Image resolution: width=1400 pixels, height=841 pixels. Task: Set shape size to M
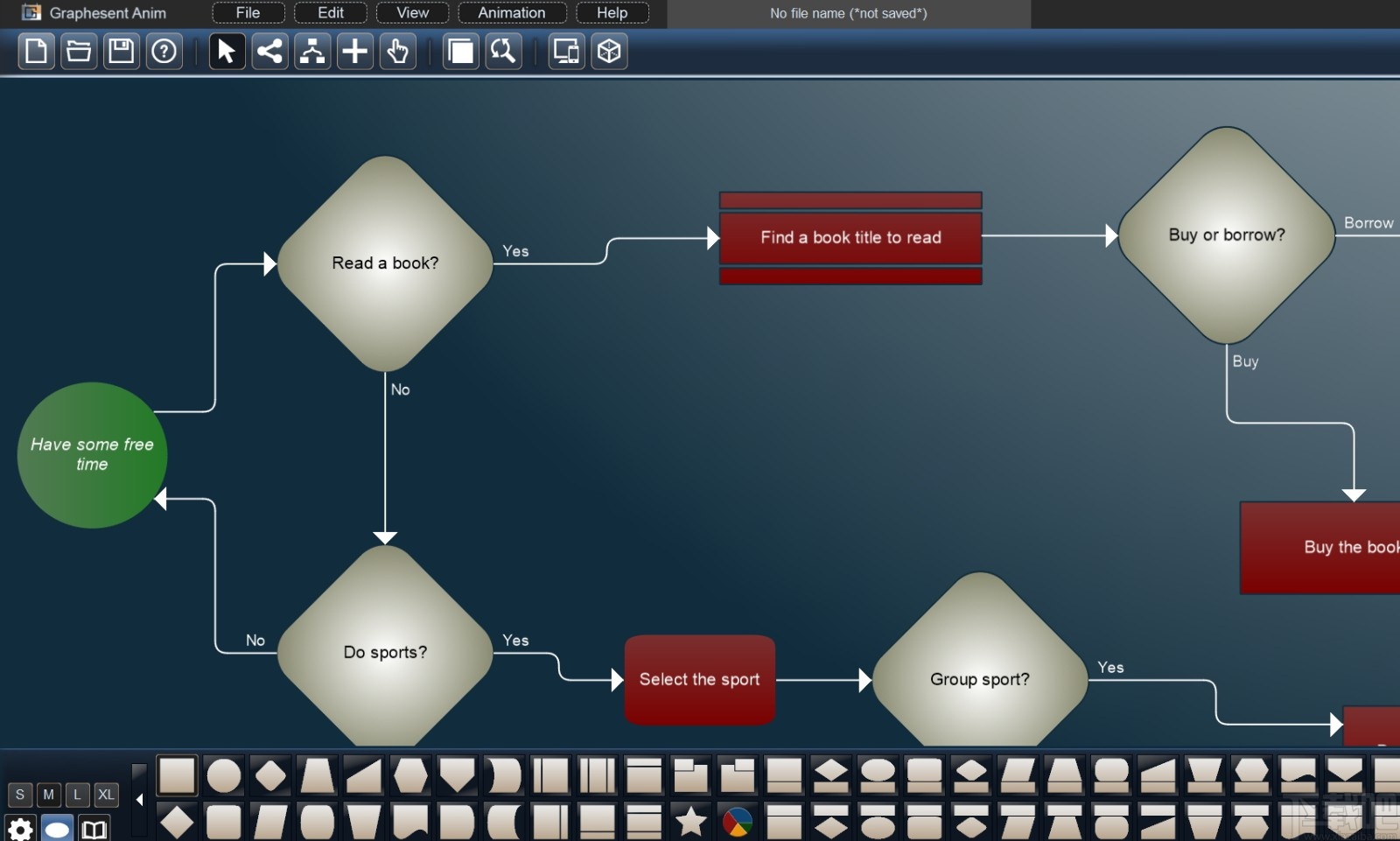[x=49, y=795]
